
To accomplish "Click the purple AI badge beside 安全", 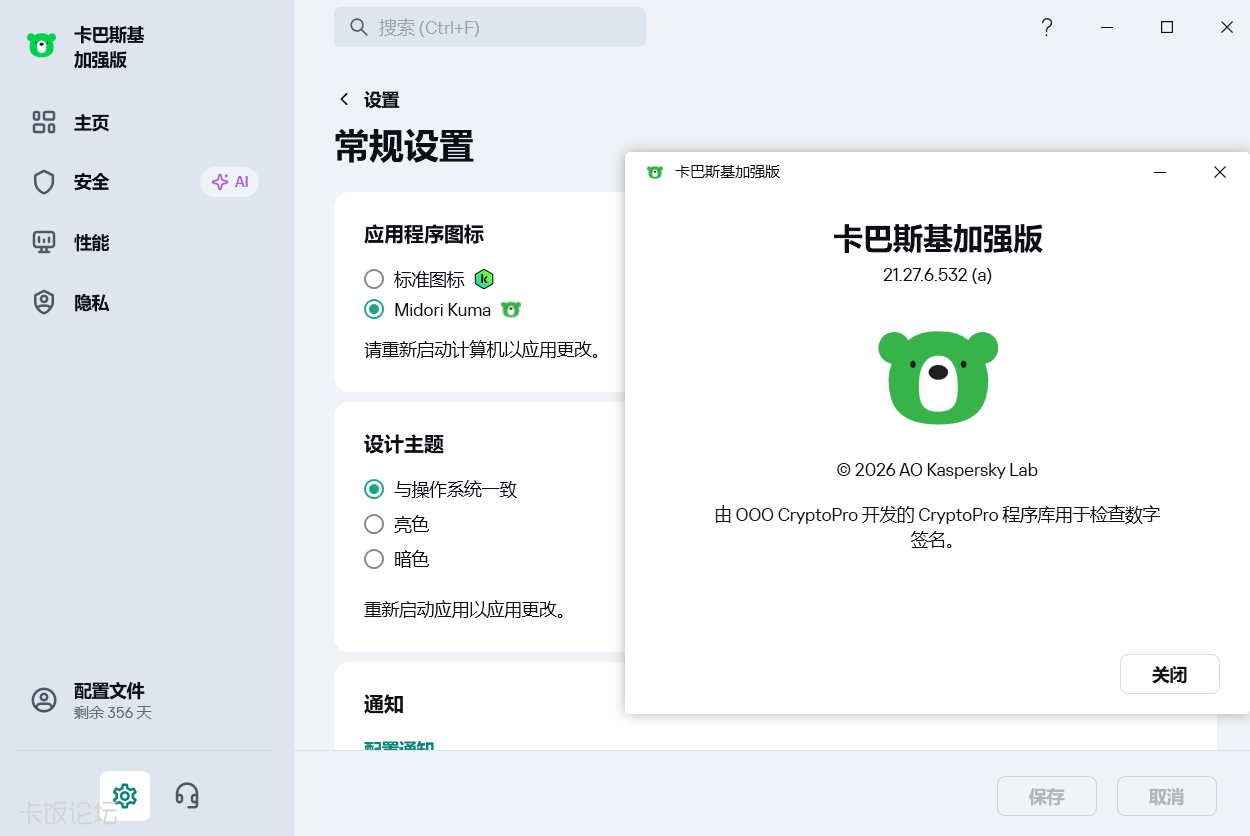I will (230, 182).
